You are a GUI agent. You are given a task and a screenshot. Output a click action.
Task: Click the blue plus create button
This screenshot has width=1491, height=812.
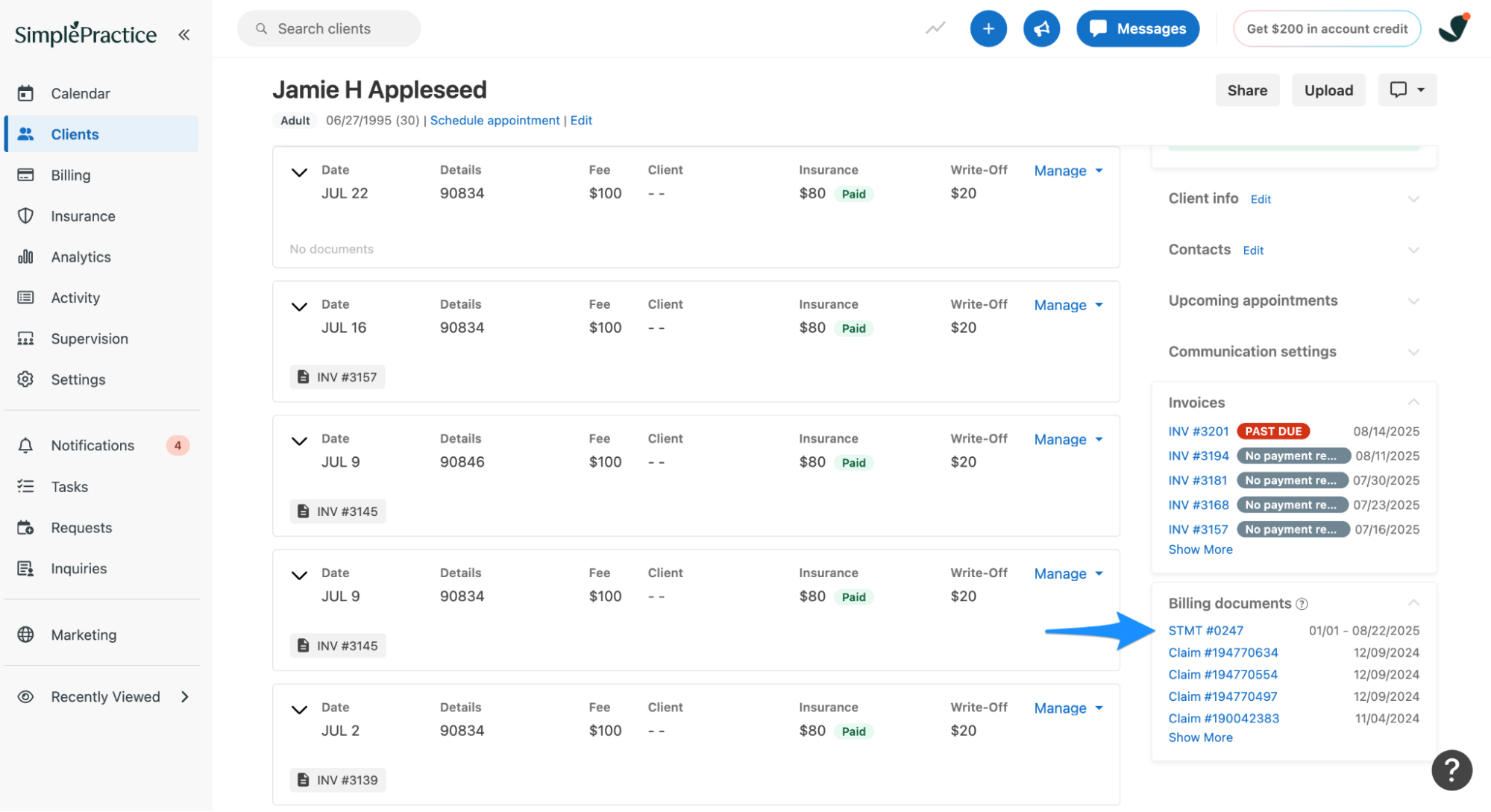(x=988, y=28)
